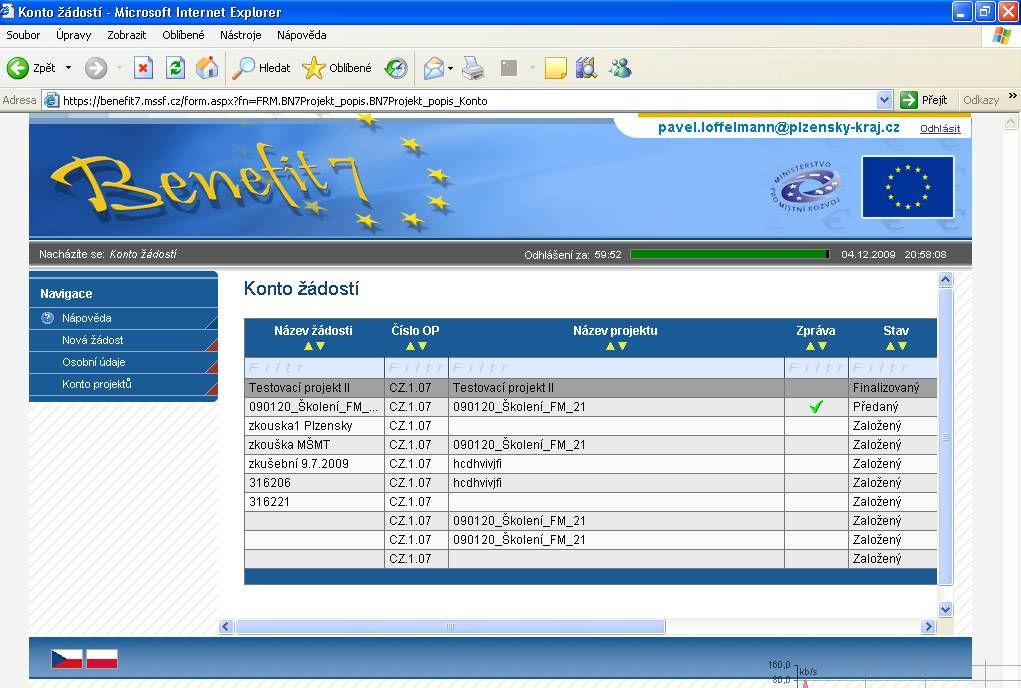Click the session timeout green progress bar

tap(730, 255)
